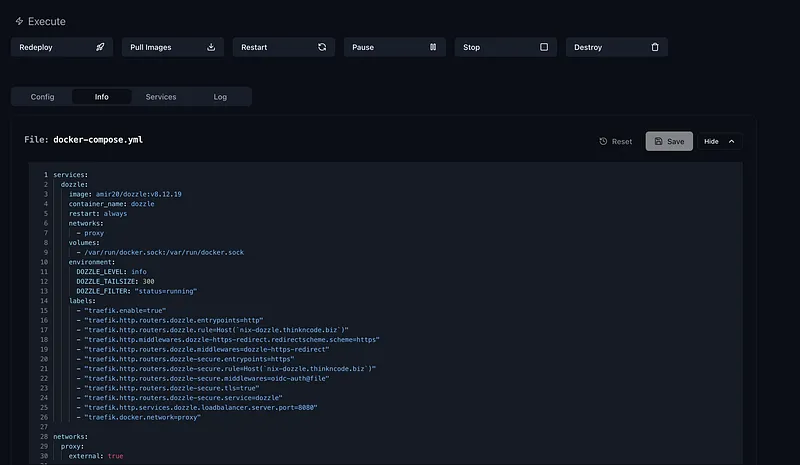
Task: Click the square icon on Stop
Action: tap(544, 47)
